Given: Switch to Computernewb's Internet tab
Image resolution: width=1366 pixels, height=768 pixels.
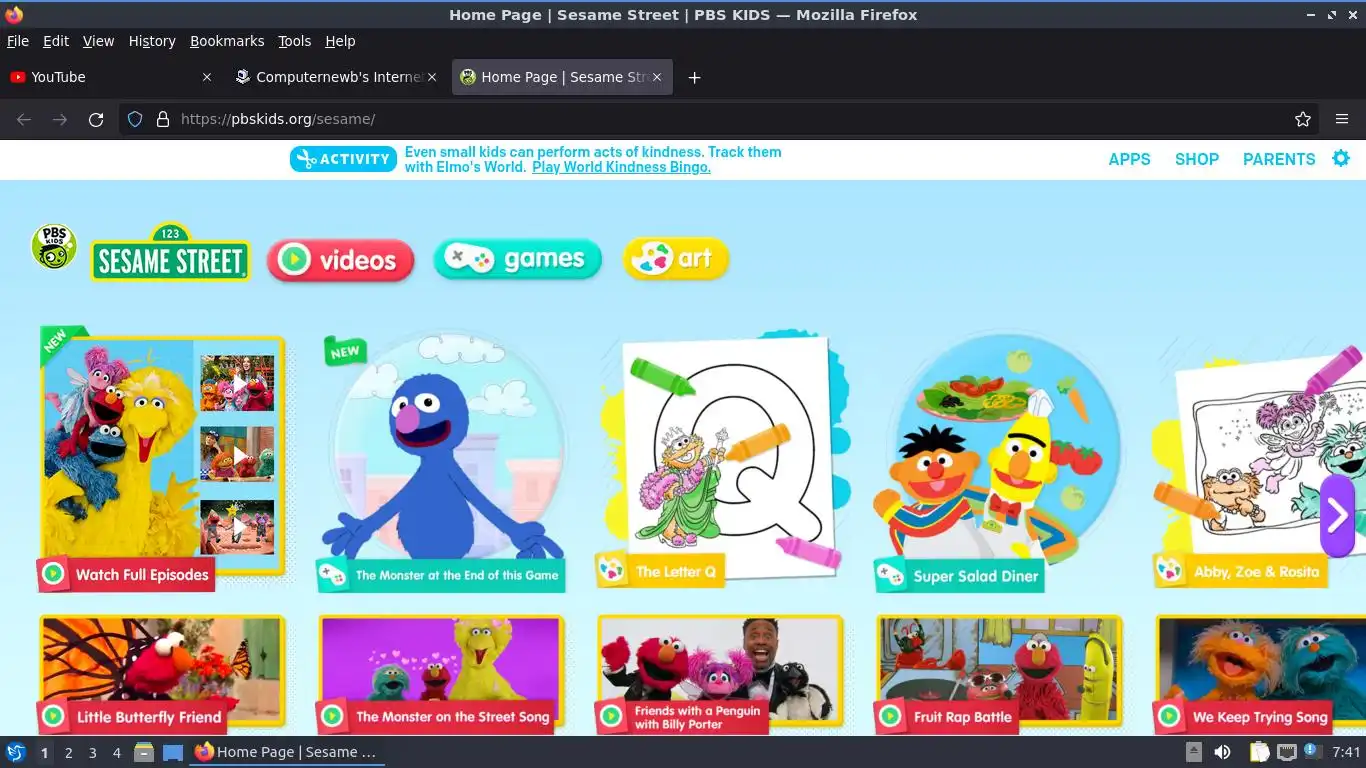Looking at the screenshot, I should pos(337,77).
